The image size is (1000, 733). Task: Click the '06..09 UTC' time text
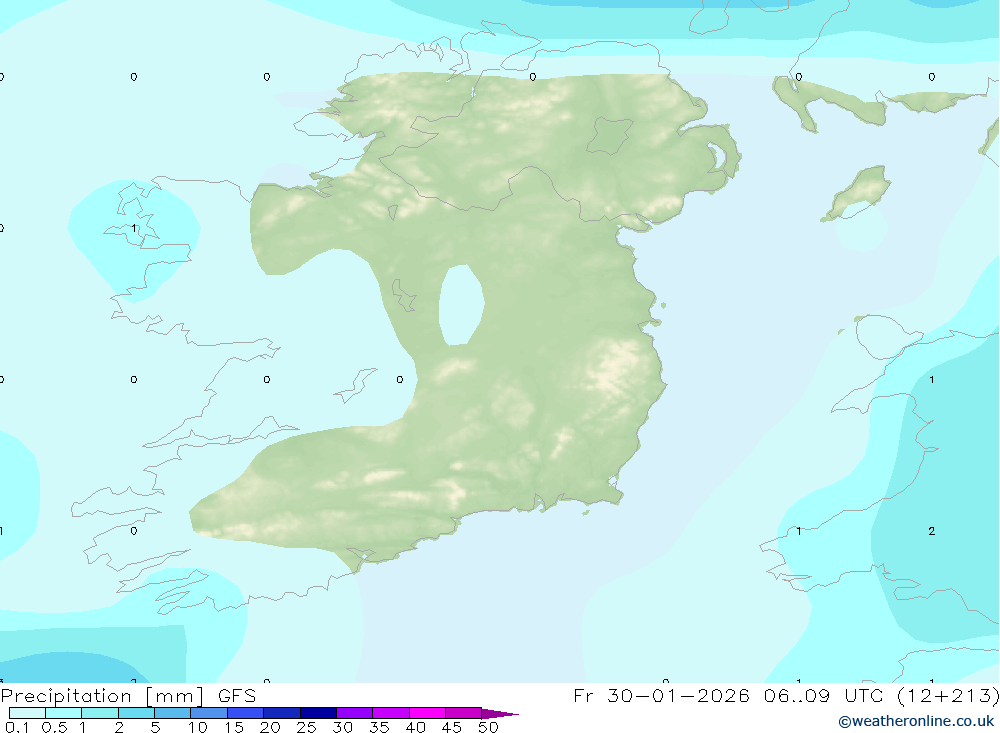(824, 695)
